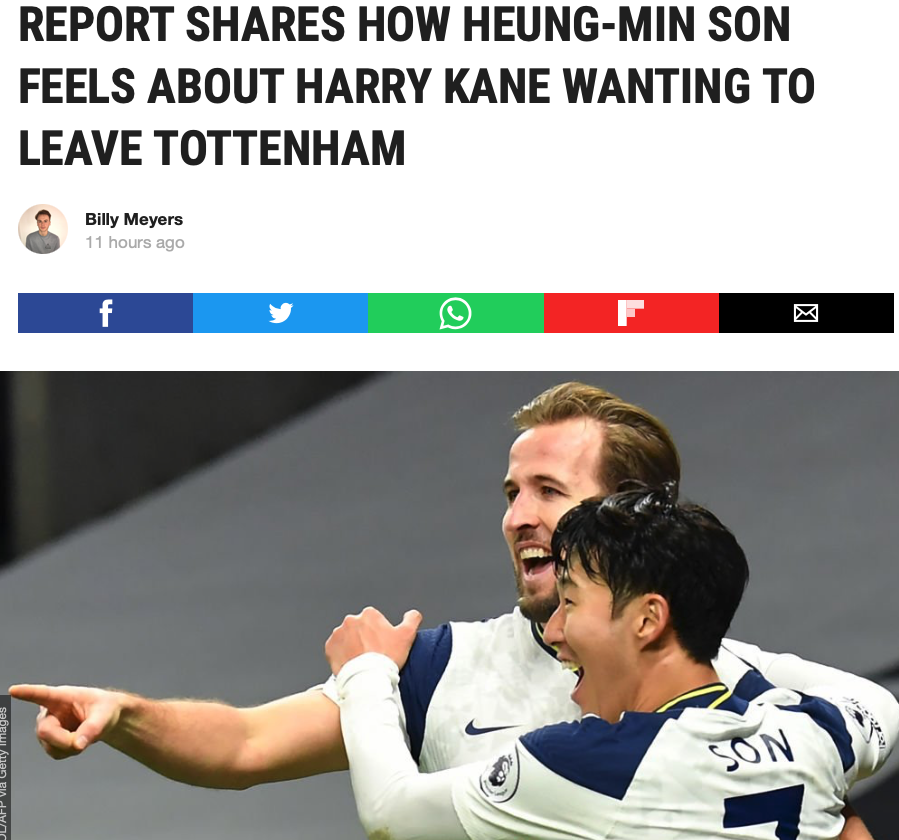Open Billy Meyers' author avatar
The width and height of the screenshot is (899, 840).
pyautogui.click(x=43, y=229)
